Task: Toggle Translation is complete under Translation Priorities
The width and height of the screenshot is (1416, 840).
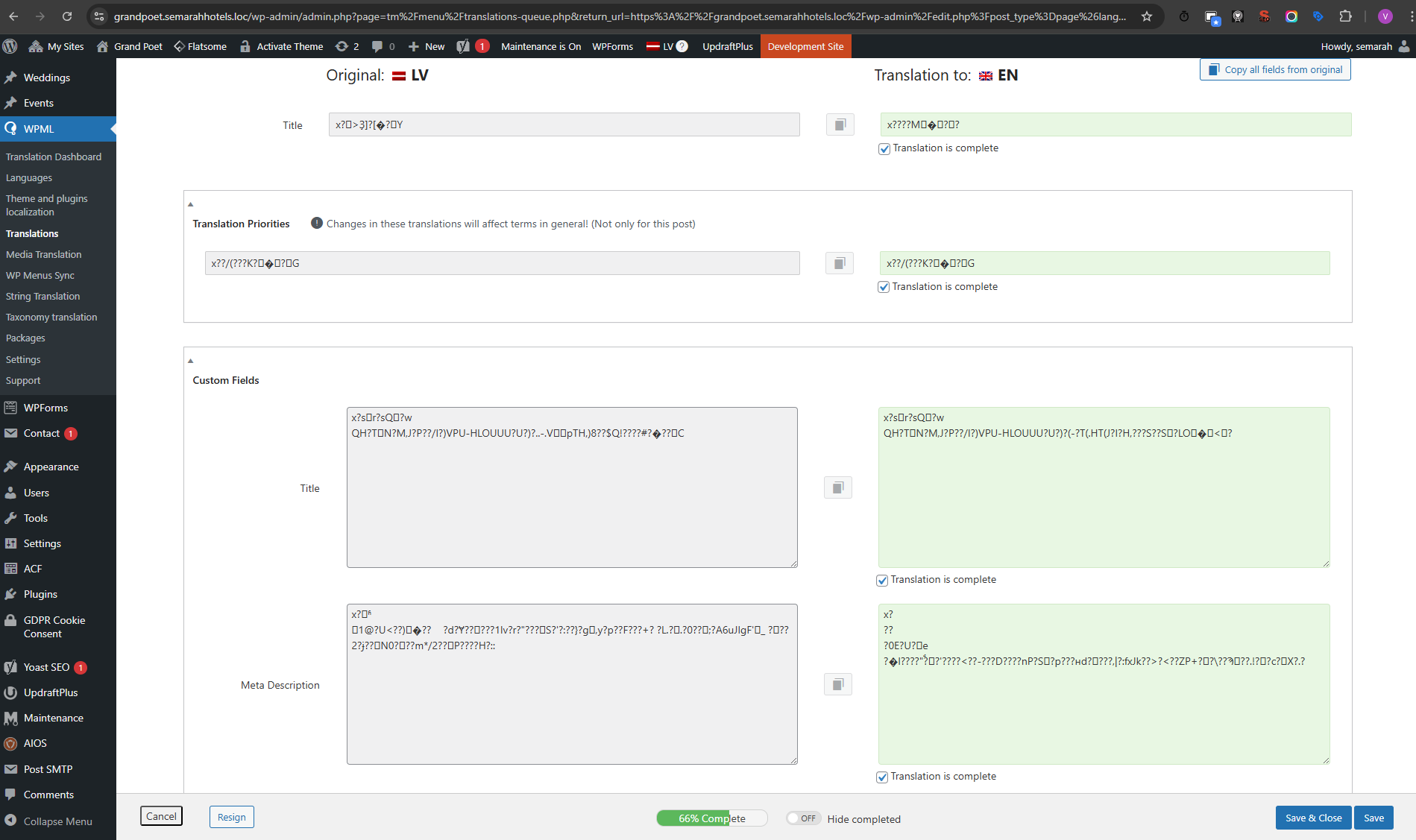Action: [884, 287]
